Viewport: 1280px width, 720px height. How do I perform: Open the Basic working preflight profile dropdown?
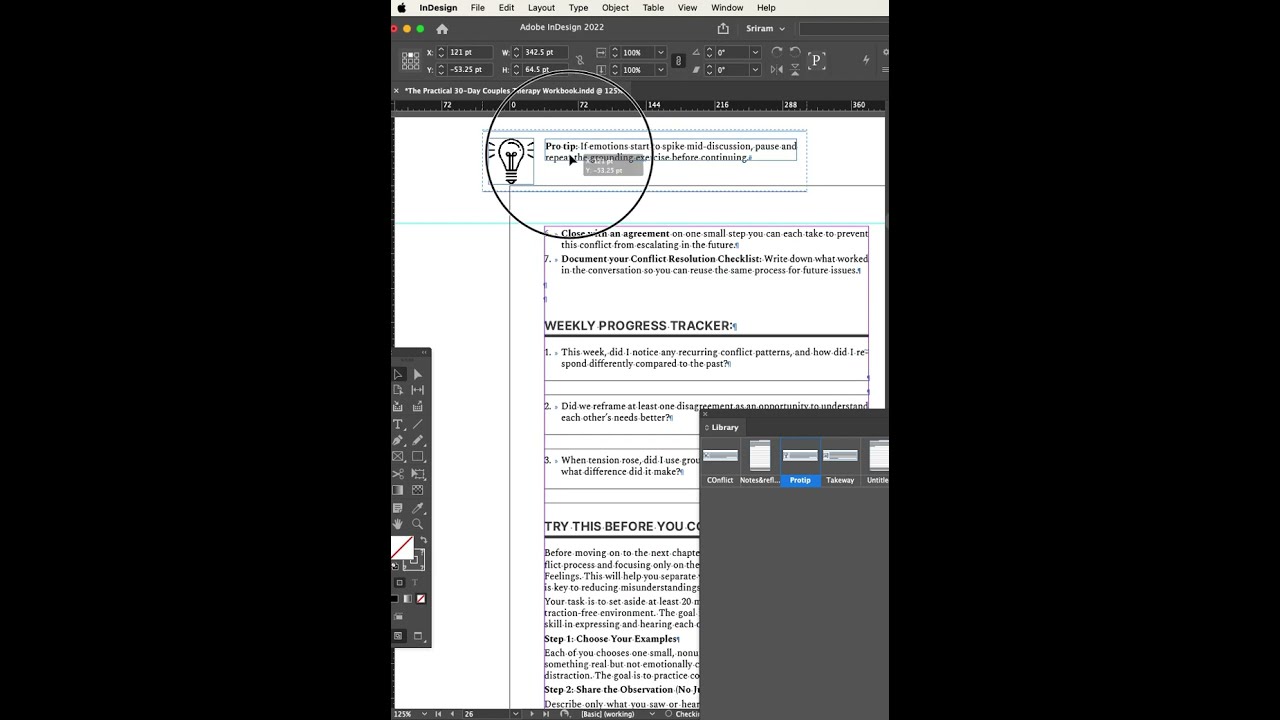pos(652,714)
